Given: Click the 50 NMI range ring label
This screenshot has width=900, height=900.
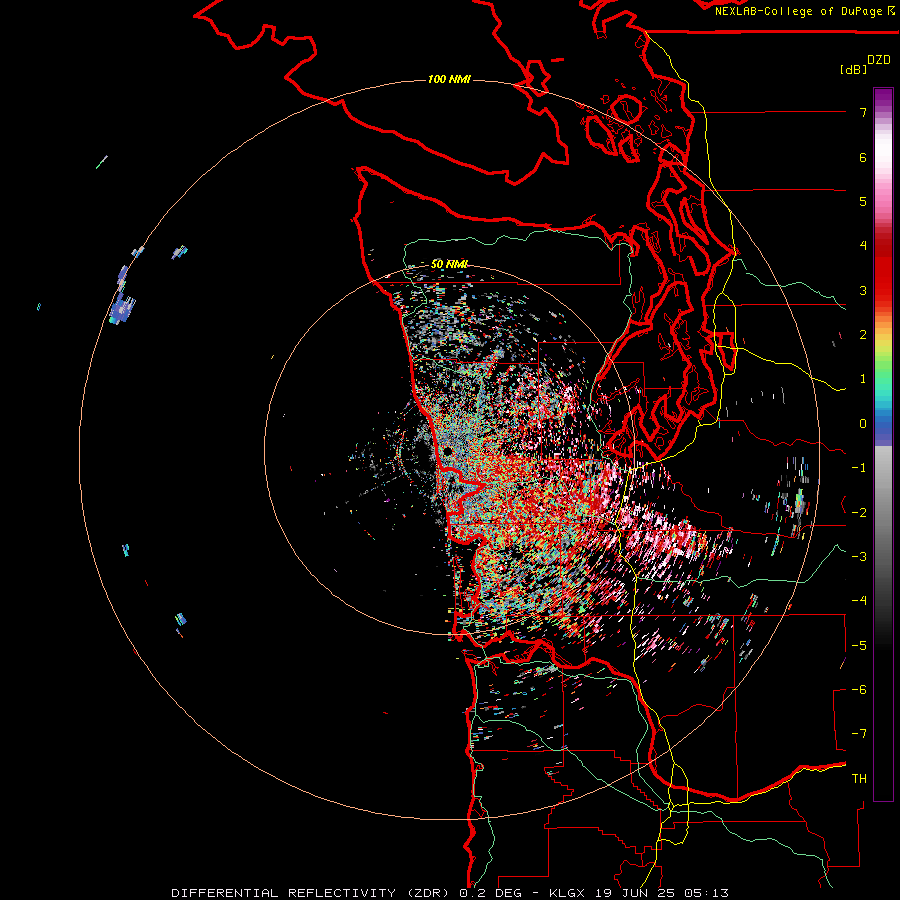Looking at the screenshot, I should pos(449,264).
